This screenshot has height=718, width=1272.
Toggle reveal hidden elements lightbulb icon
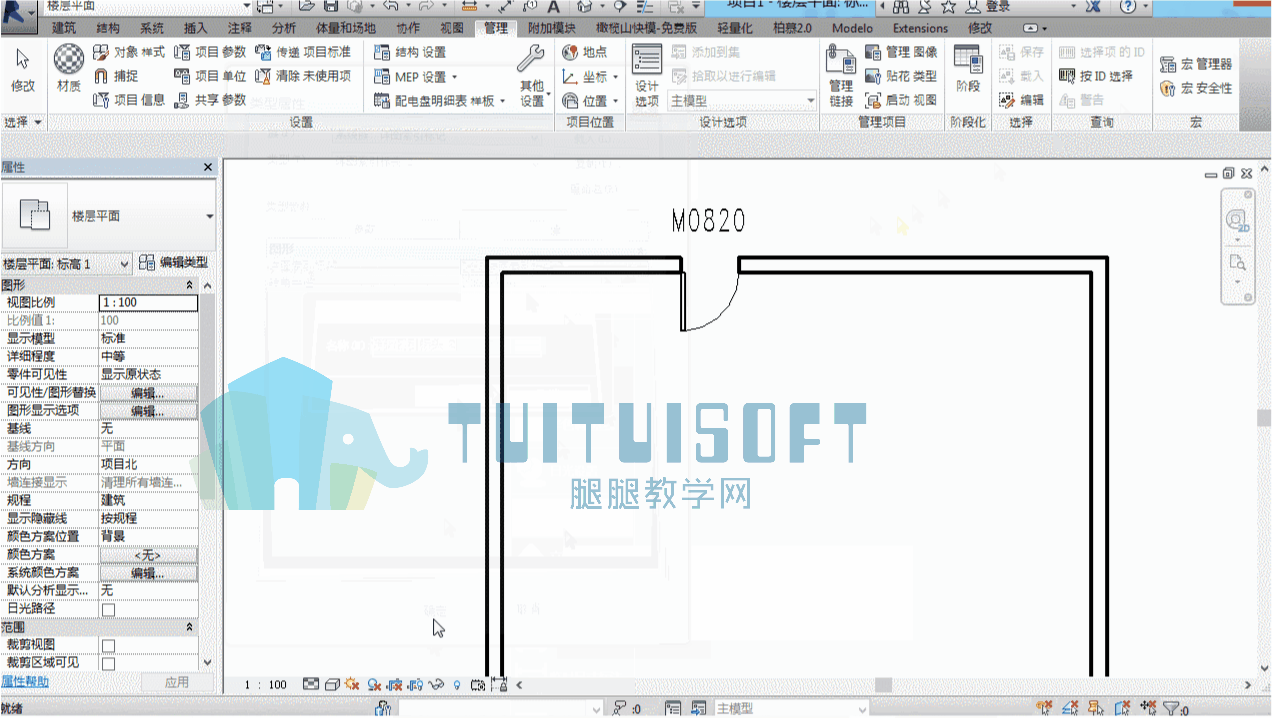457,685
